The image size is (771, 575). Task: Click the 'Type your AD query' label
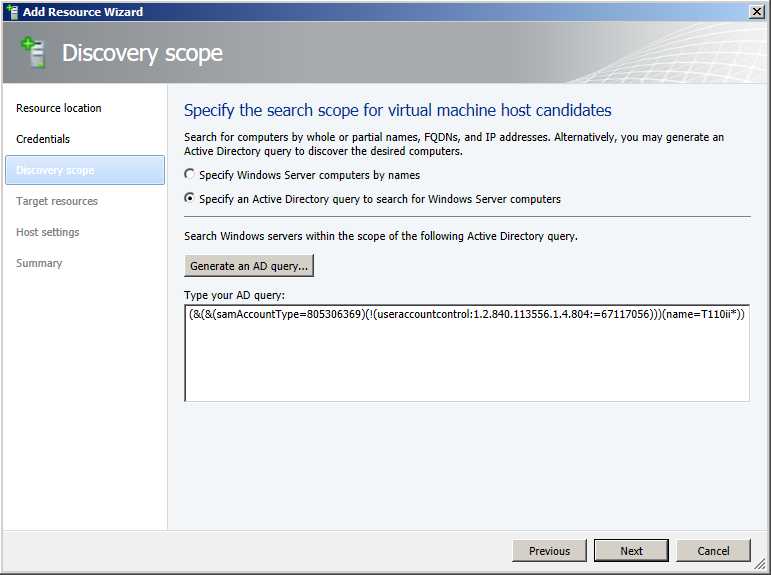(x=234, y=296)
